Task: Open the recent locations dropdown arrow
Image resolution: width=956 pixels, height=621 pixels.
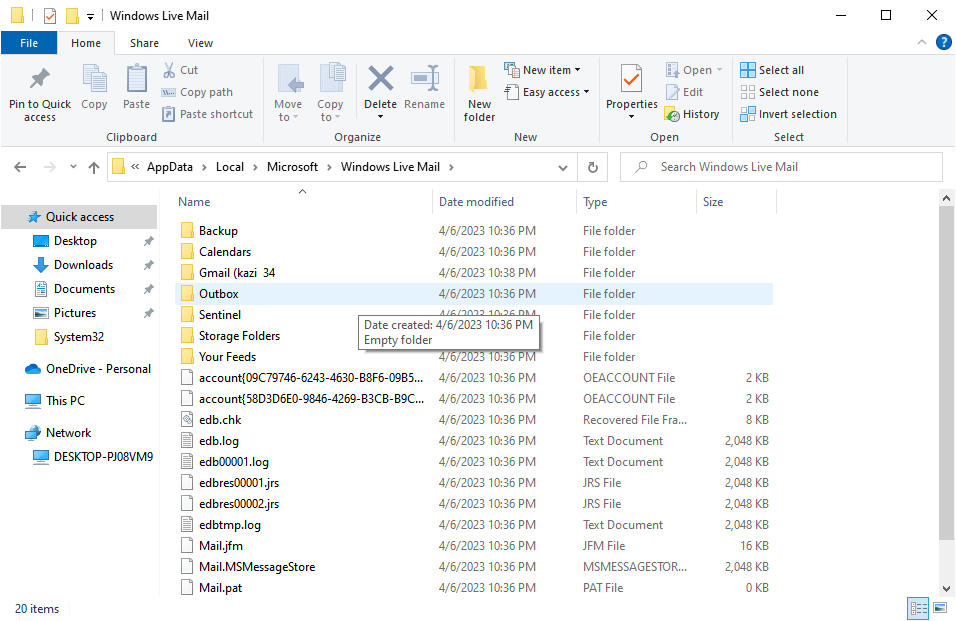Action: [x=73, y=166]
